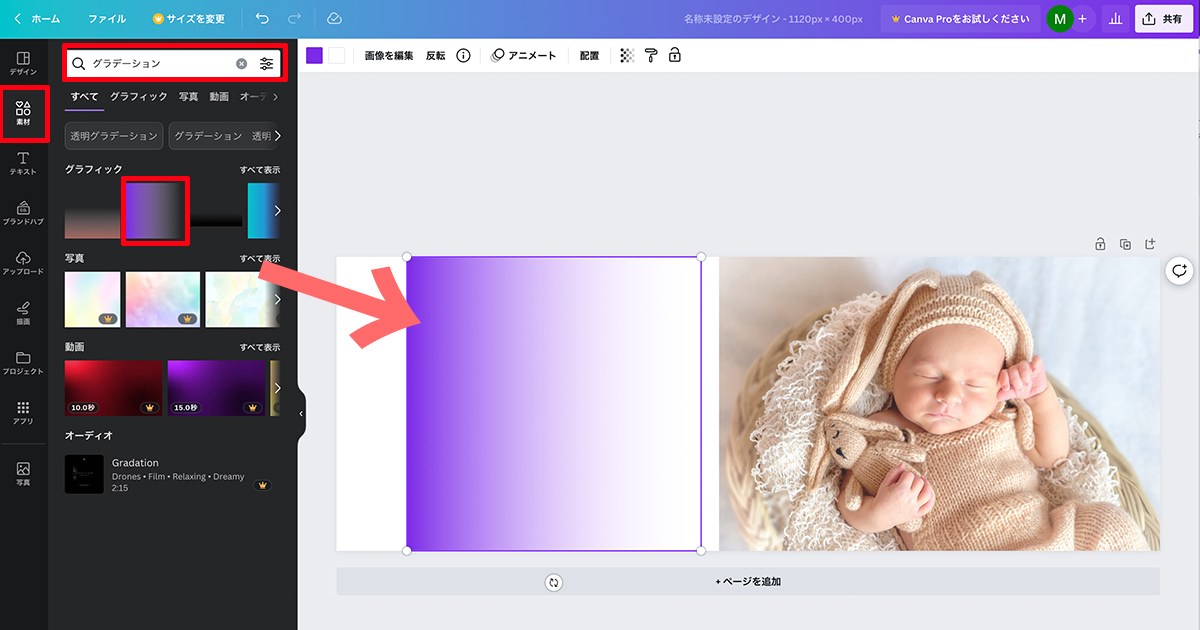Screen dimensions: 1200x630
Task: Select the テキスト tool in the sidebar
Action: coord(25,165)
